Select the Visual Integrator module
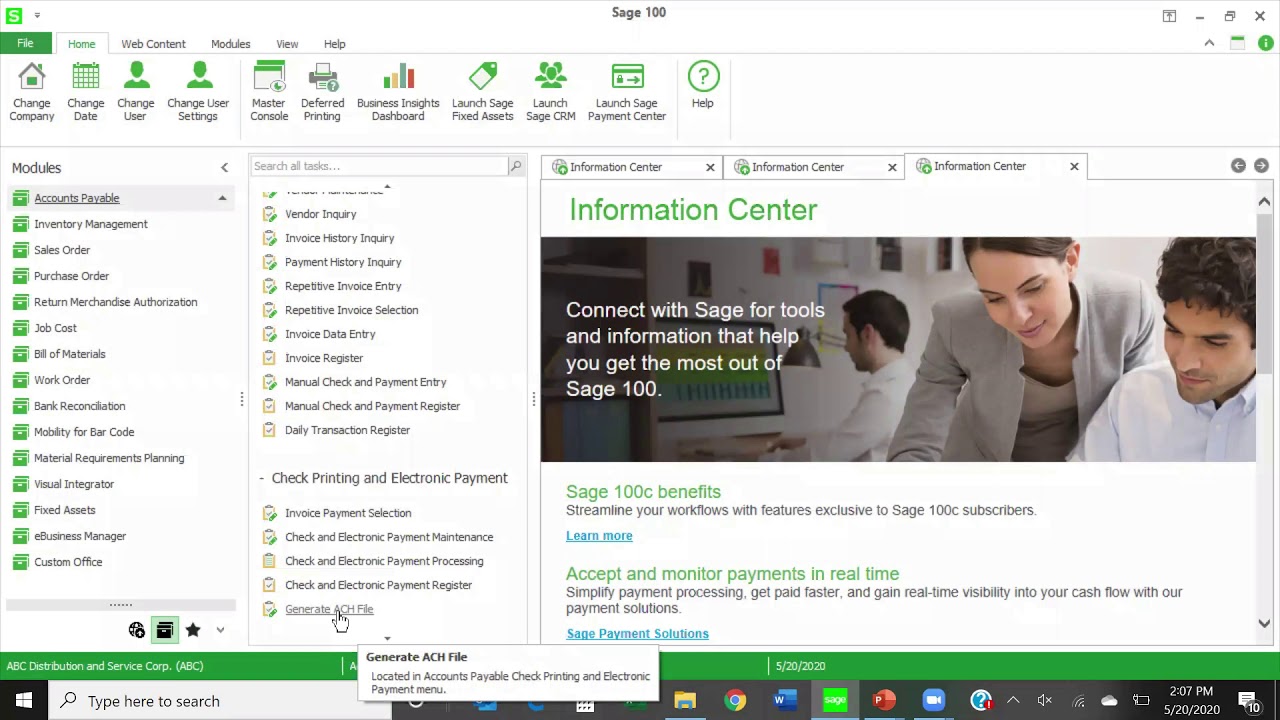Image resolution: width=1280 pixels, height=720 pixels. coord(74,484)
